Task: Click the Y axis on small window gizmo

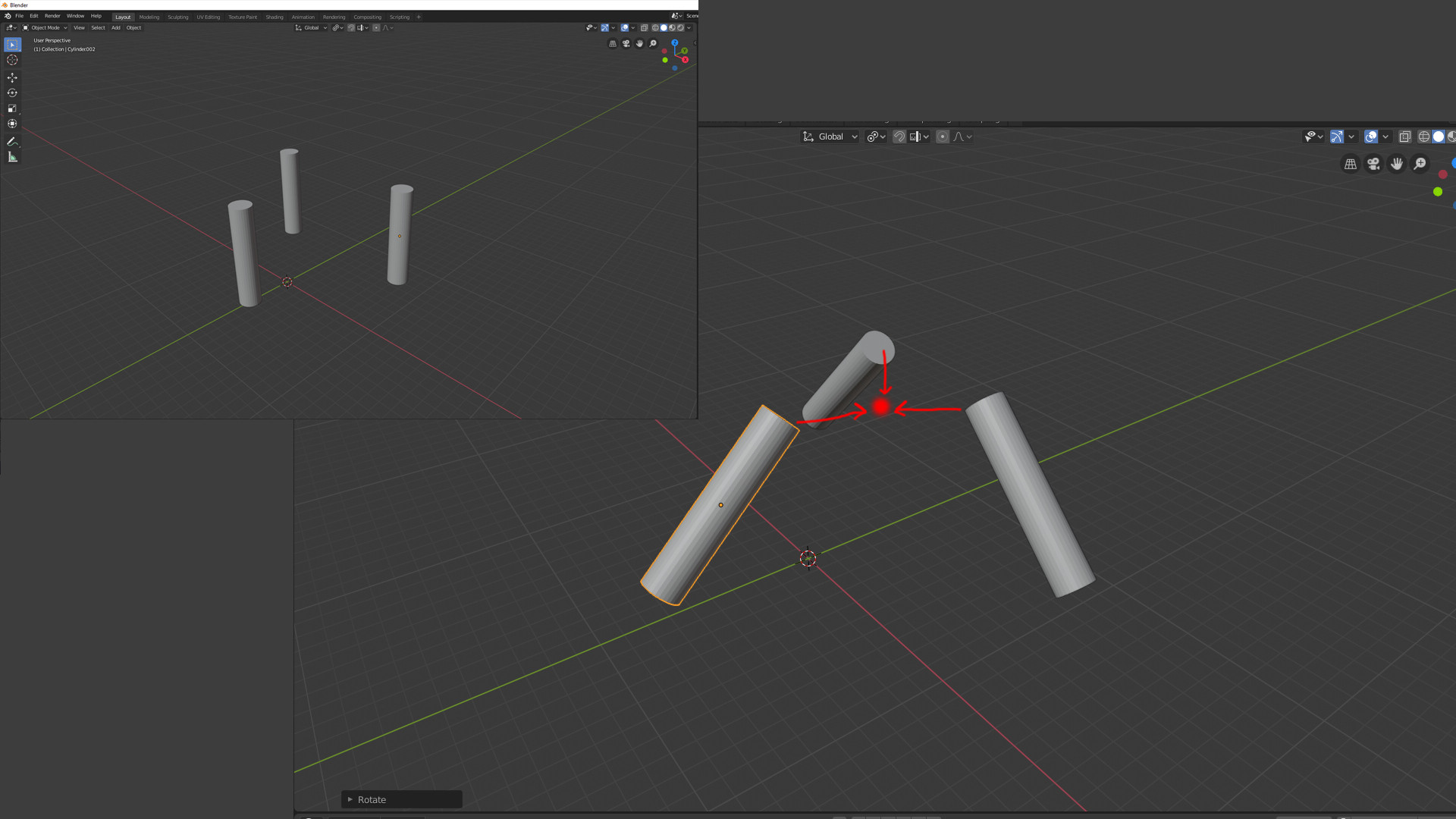Action: [684, 51]
